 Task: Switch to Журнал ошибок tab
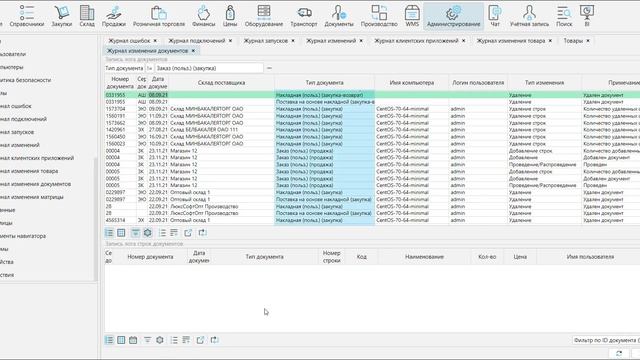(x=129, y=40)
